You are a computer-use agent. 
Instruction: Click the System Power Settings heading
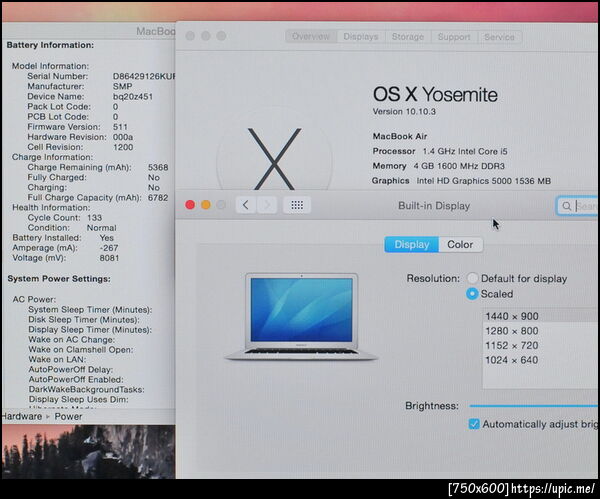coord(59,279)
